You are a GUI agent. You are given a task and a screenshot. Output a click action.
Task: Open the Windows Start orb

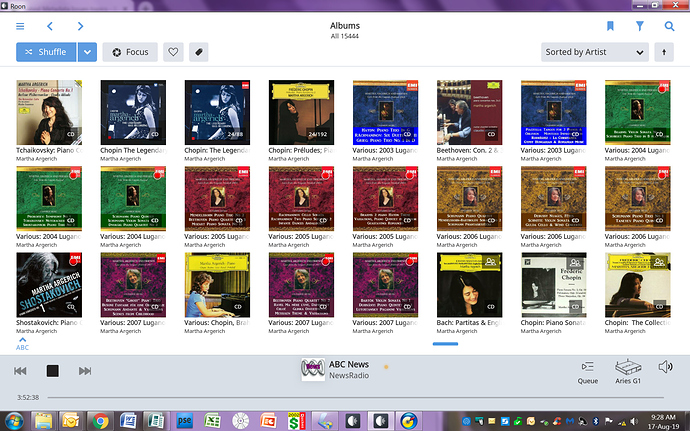pos(14,421)
